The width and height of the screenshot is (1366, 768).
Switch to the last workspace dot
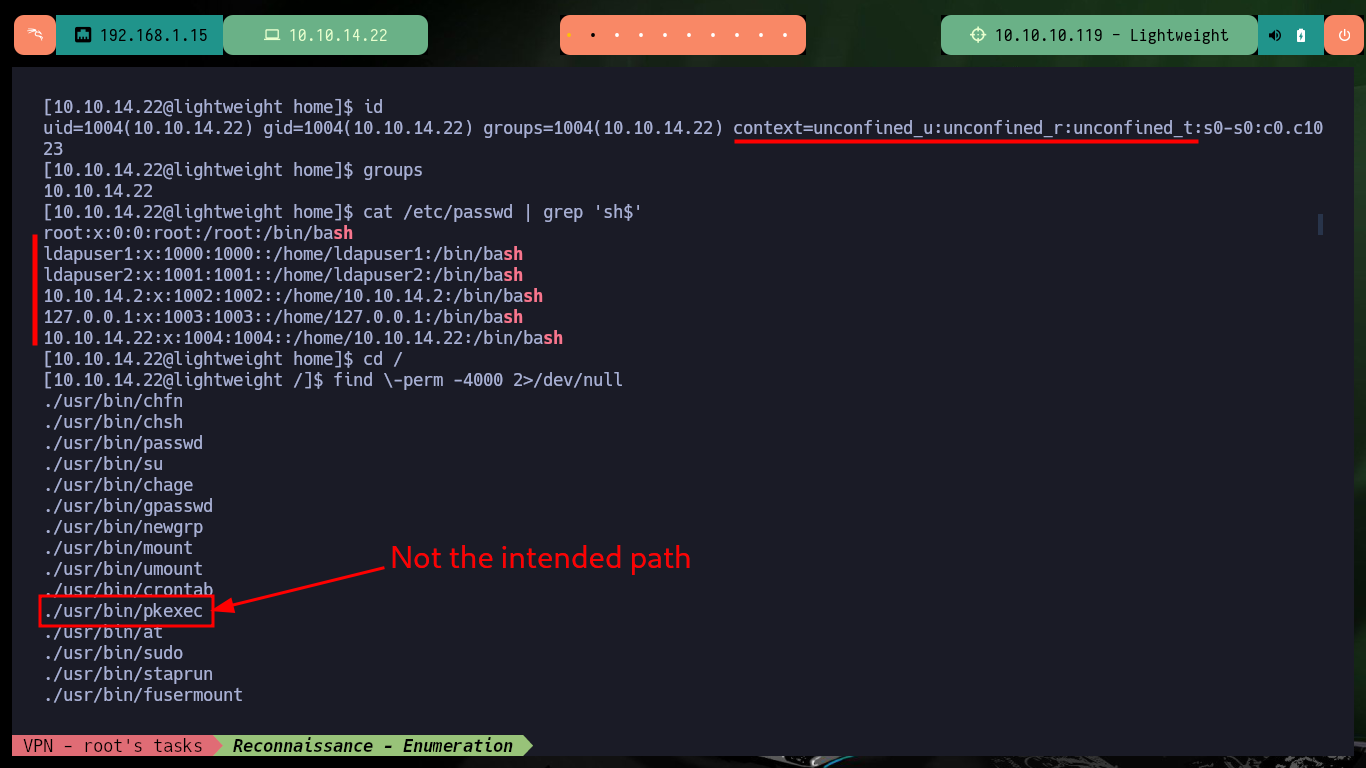click(786, 35)
